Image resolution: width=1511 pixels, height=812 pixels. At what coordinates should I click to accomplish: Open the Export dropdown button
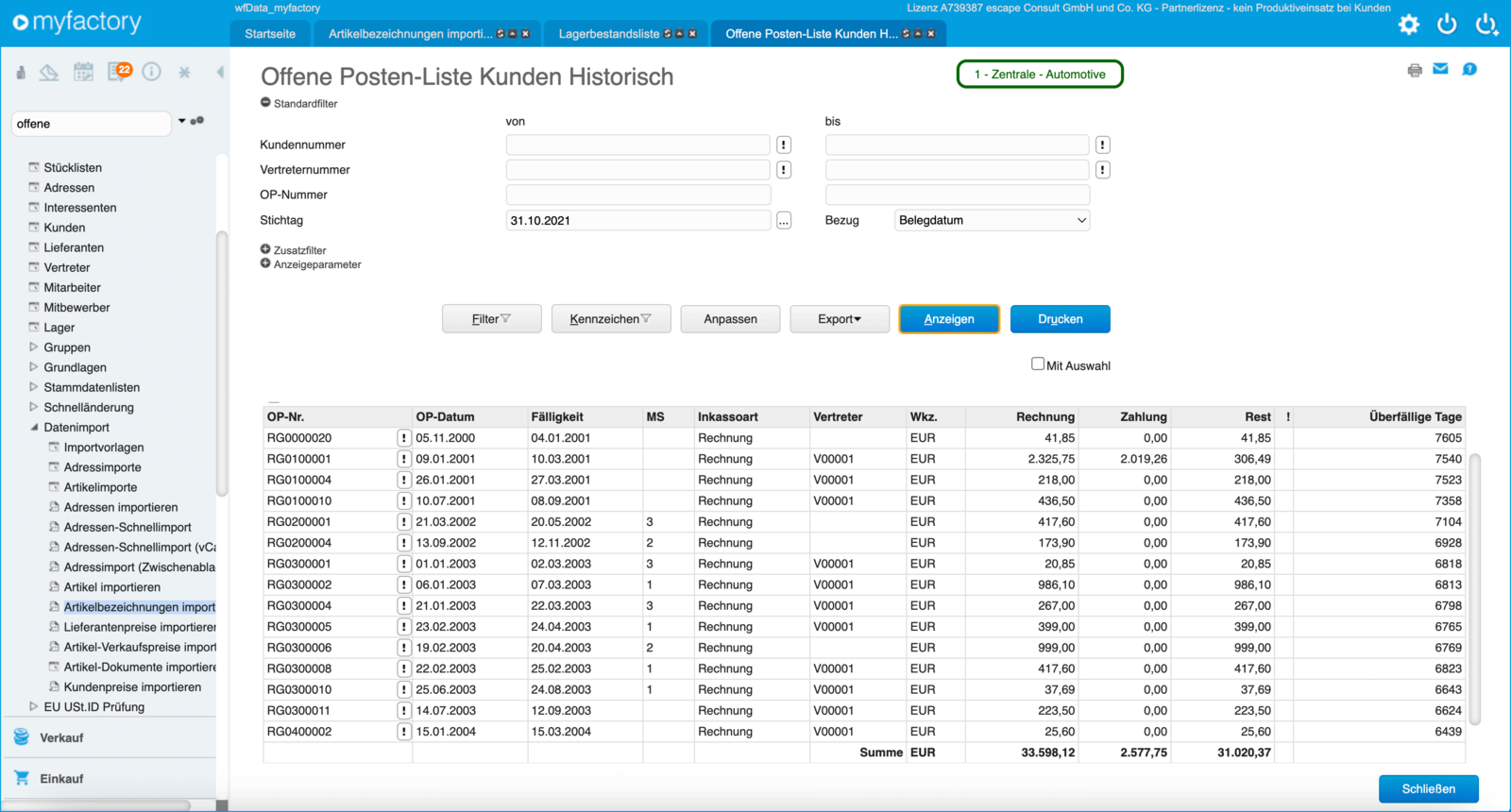[839, 319]
